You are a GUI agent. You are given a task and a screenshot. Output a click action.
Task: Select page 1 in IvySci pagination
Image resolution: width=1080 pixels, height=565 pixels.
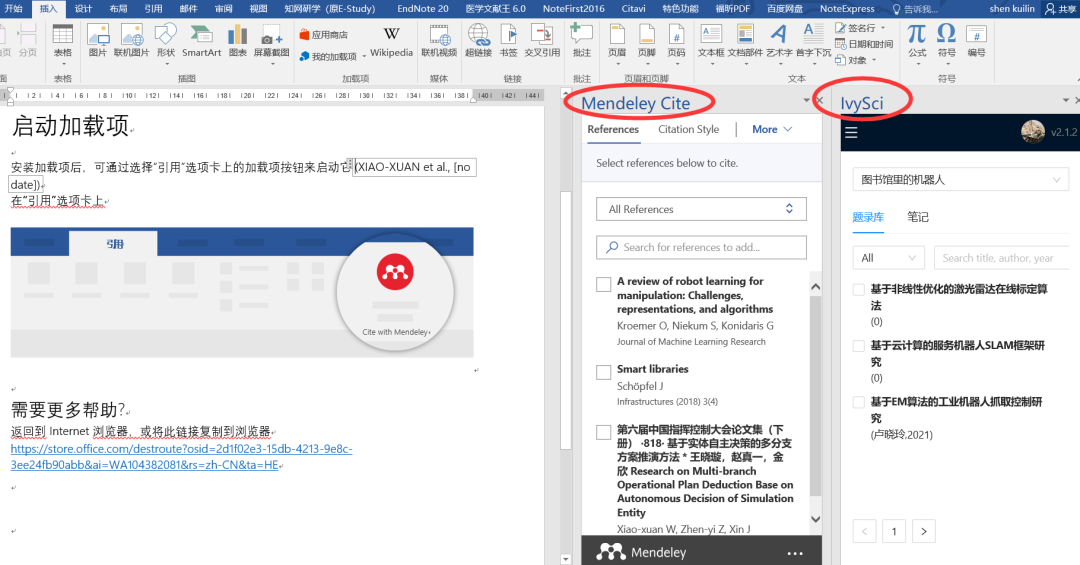pos(894,531)
